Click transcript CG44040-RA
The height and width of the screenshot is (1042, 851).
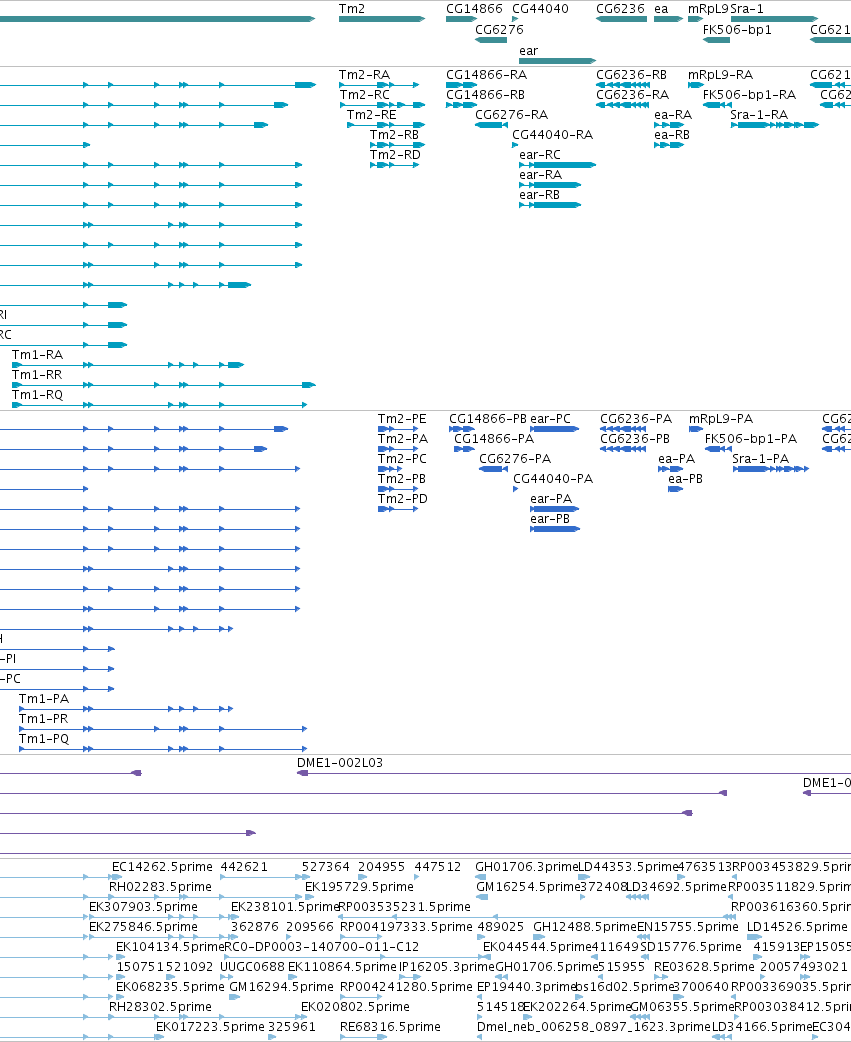[515, 145]
